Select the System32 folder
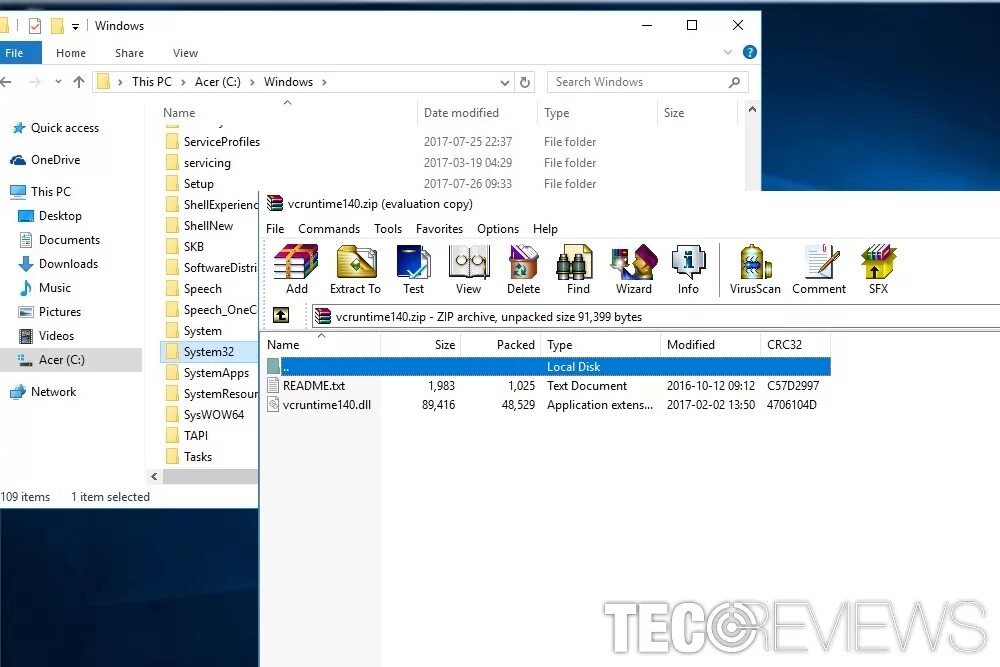1000x667 pixels. click(x=209, y=351)
